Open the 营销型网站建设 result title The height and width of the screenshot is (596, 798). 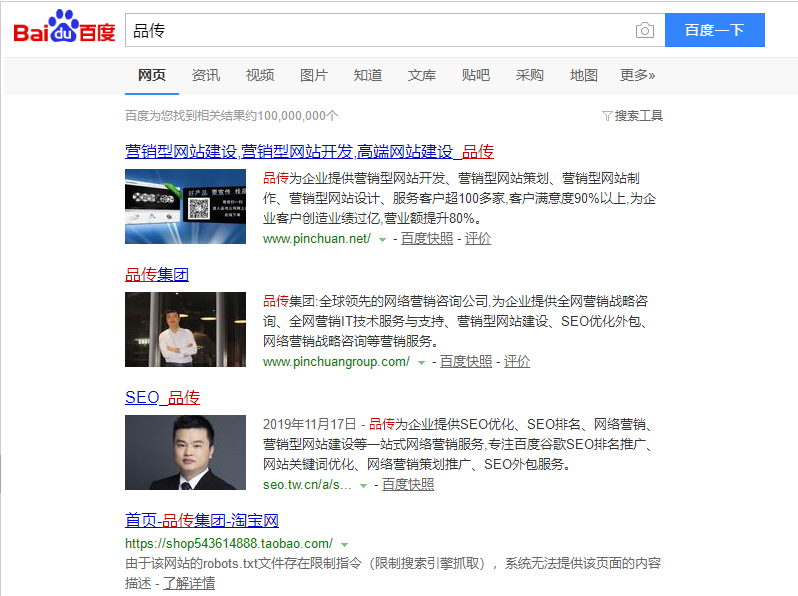(x=309, y=152)
